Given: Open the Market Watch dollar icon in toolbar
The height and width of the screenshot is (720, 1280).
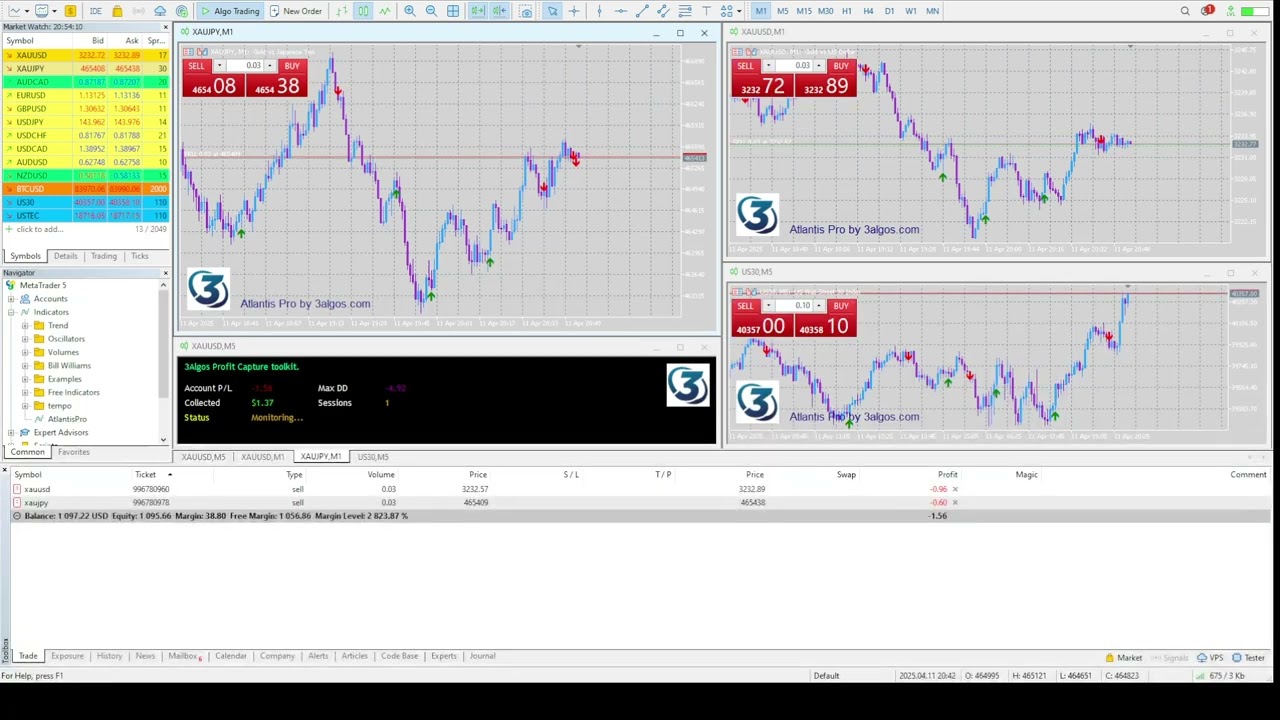Looking at the screenshot, I should (70, 11).
